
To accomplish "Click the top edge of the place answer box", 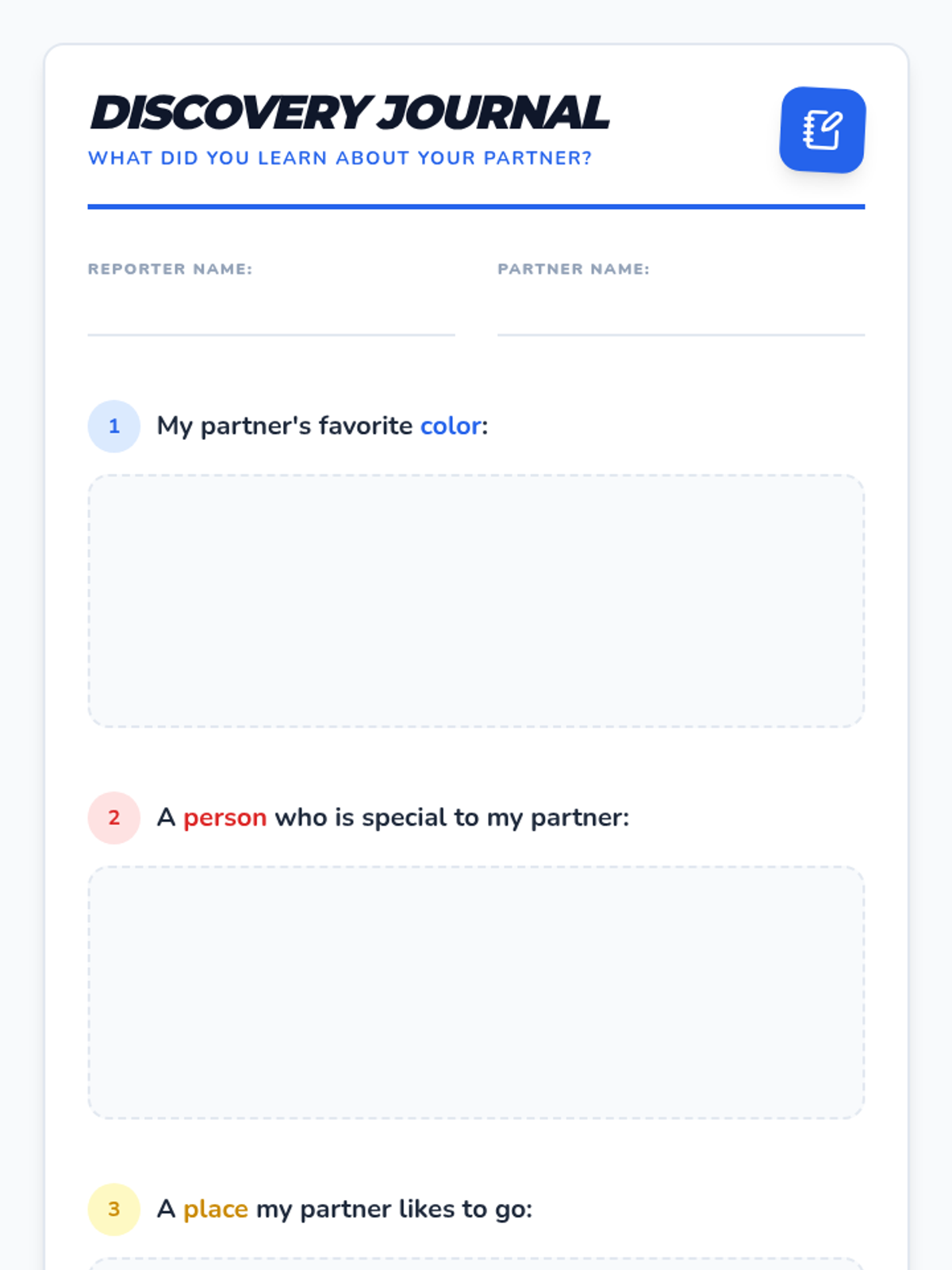I will point(476,1259).
